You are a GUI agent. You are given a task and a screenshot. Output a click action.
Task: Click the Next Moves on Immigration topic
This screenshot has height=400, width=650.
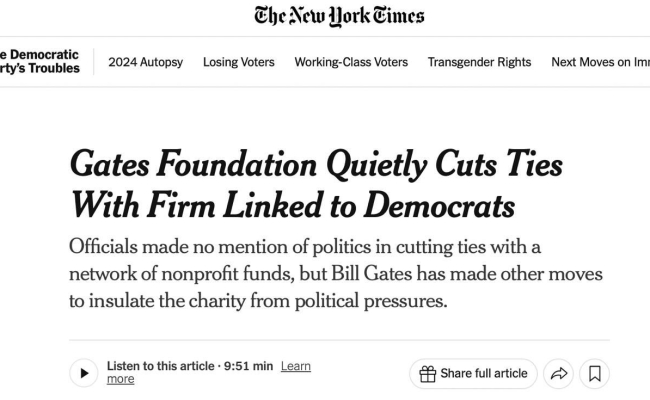(600, 62)
